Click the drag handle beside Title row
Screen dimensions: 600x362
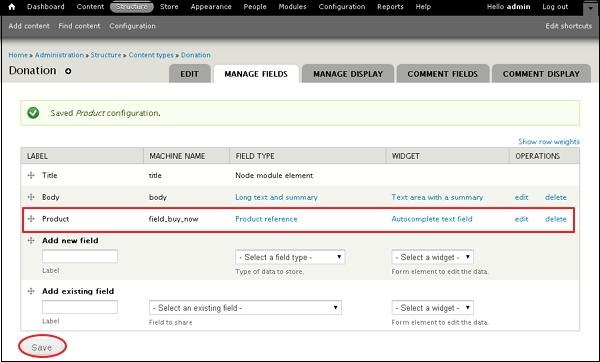(x=31, y=175)
